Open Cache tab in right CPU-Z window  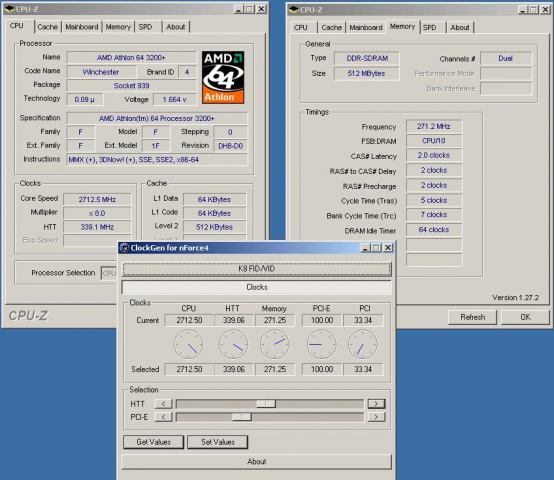point(331,28)
